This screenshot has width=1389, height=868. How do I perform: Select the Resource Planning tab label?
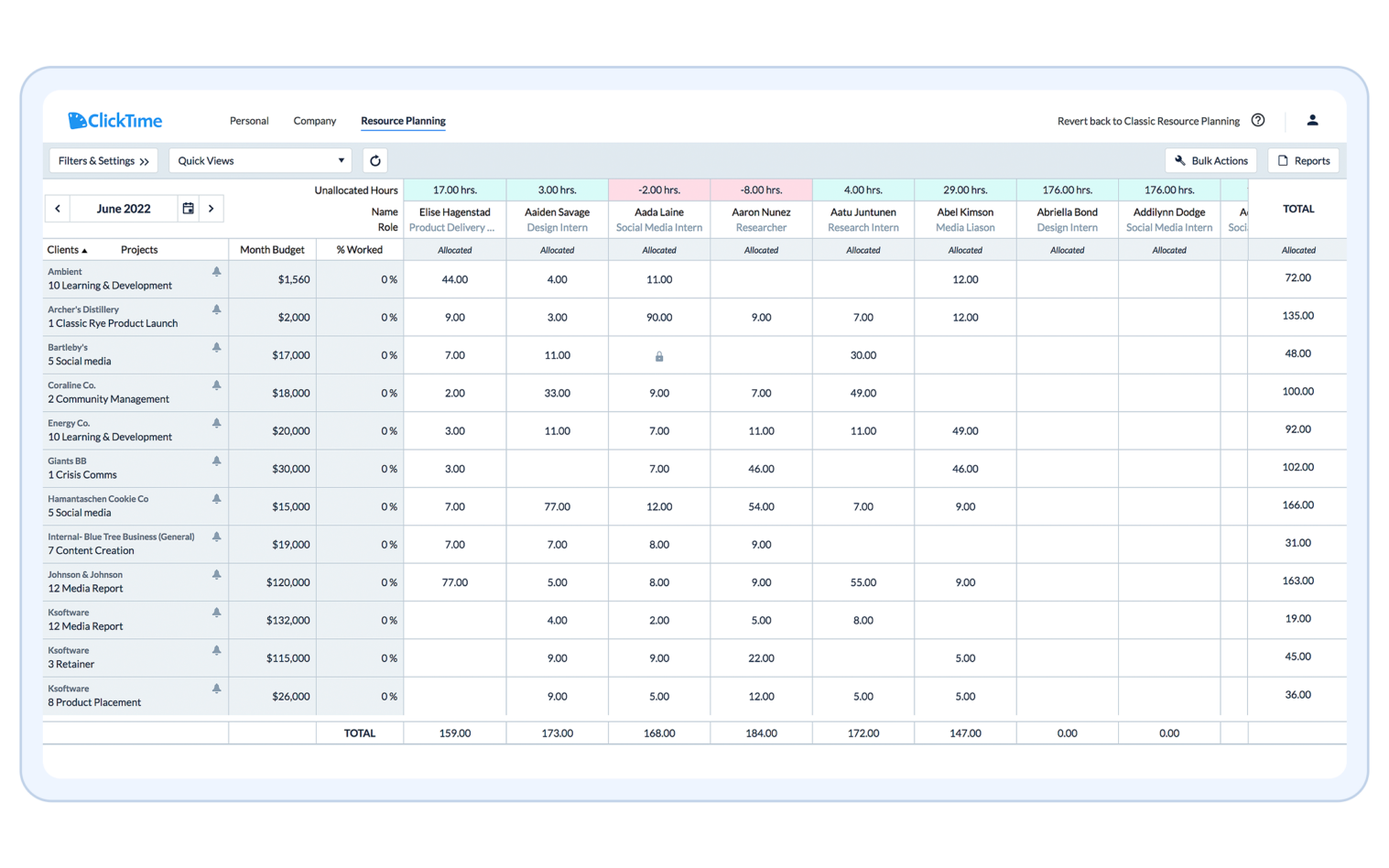(x=403, y=120)
